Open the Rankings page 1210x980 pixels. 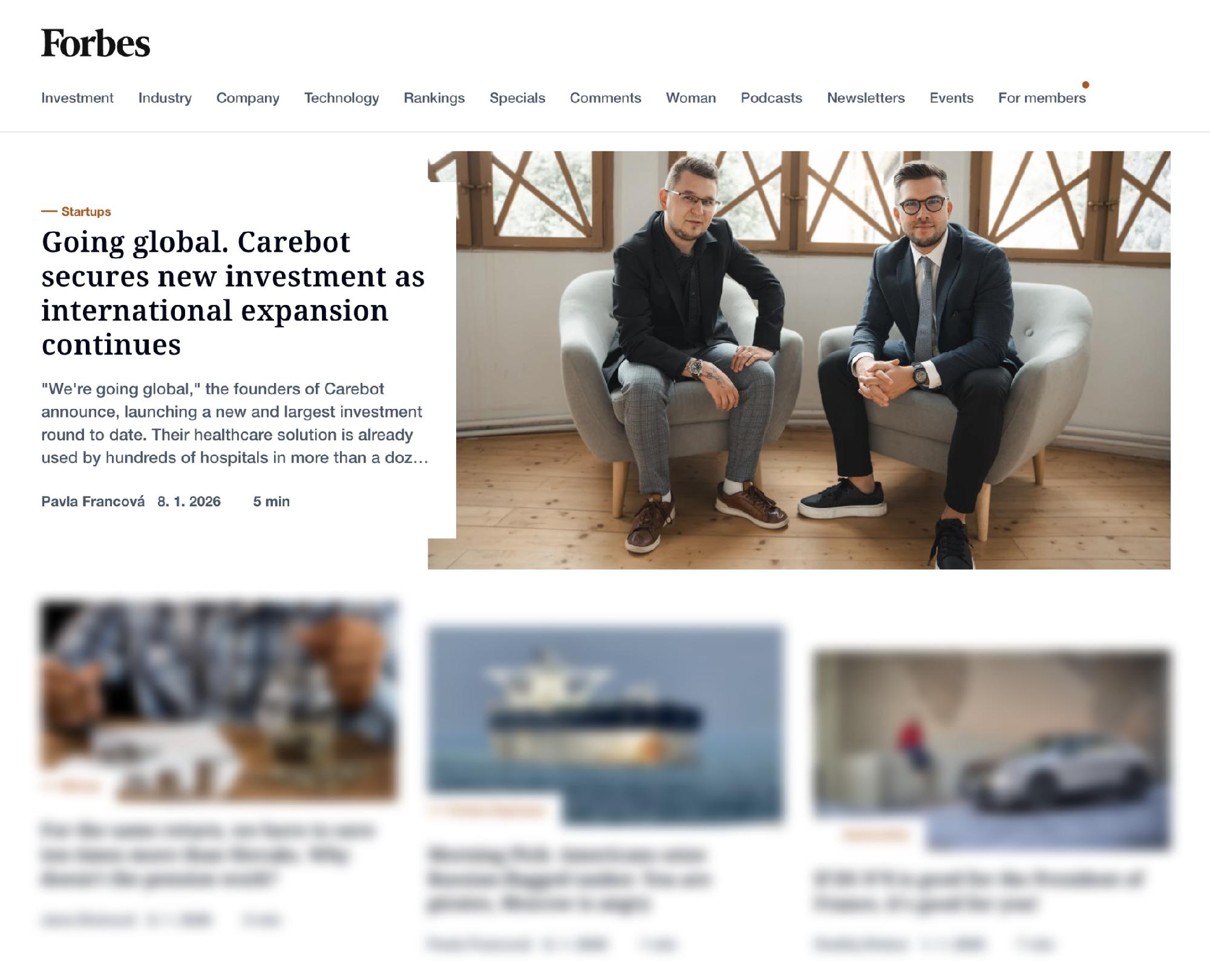[x=434, y=98]
